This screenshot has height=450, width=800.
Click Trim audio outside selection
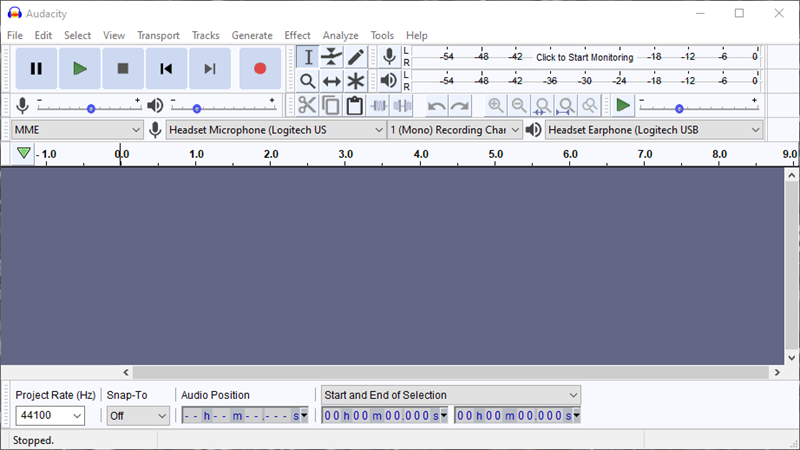[379, 106]
